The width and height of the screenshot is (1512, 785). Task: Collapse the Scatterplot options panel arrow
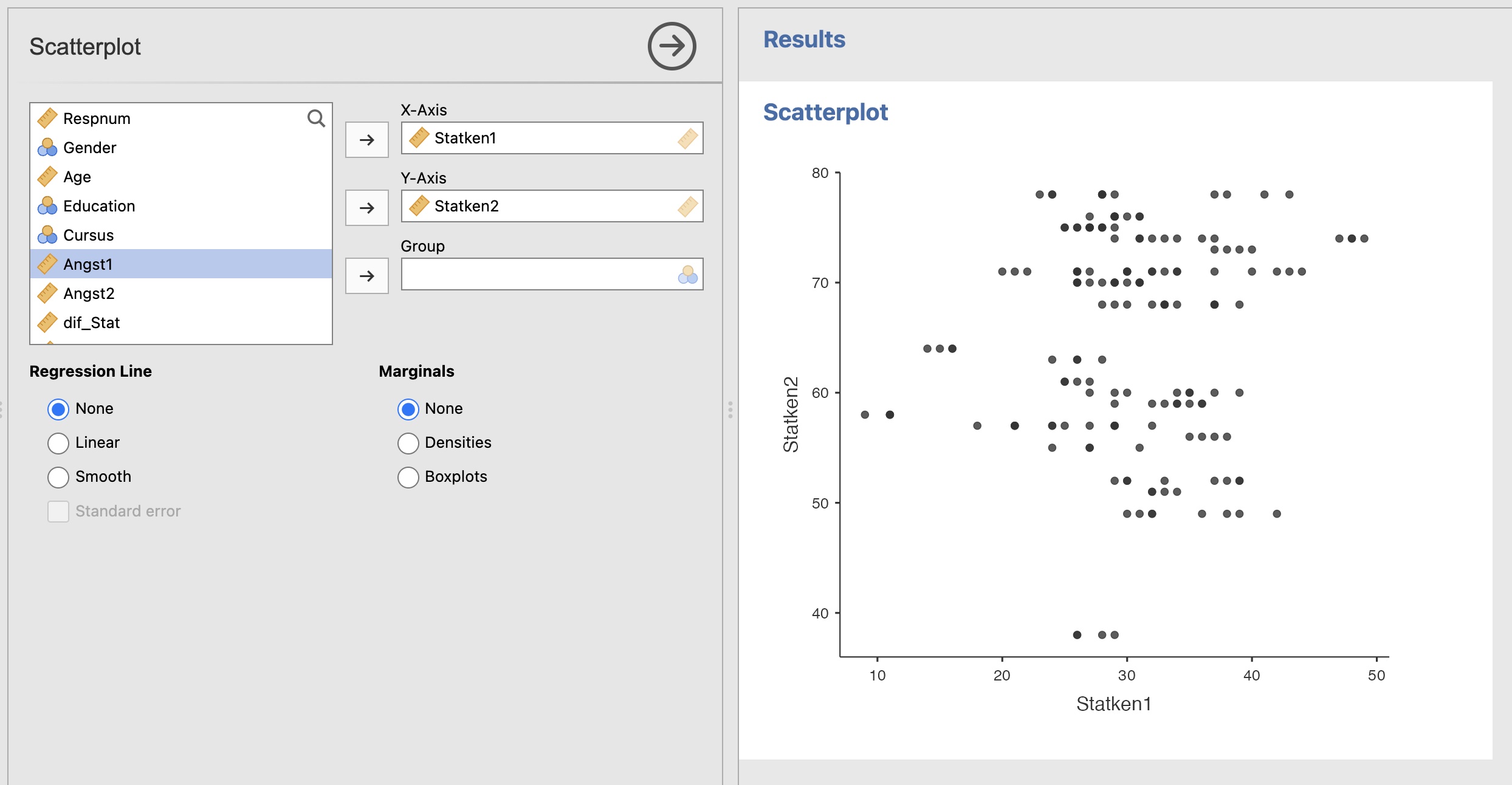pos(672,46)
